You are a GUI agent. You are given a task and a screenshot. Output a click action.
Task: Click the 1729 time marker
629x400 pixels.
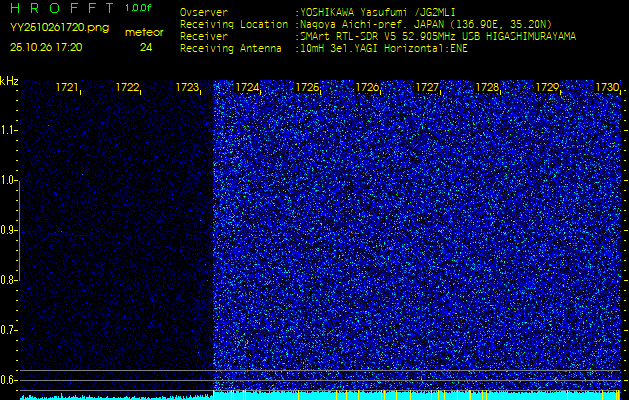point(547,87)
